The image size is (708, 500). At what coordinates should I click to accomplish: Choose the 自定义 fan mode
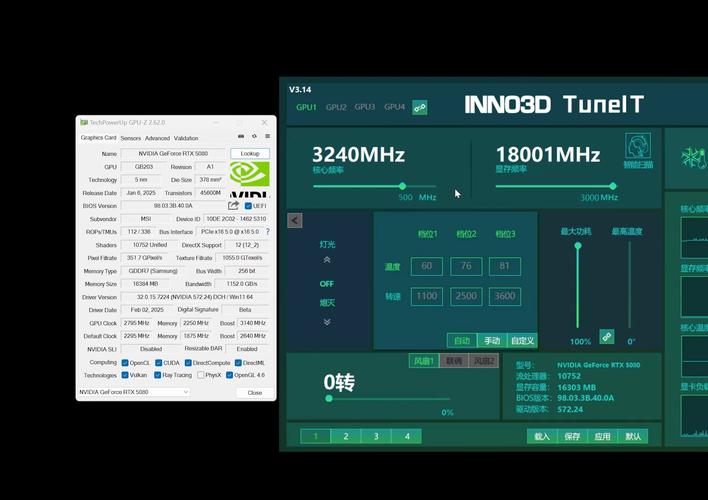(x=522, y=341)
